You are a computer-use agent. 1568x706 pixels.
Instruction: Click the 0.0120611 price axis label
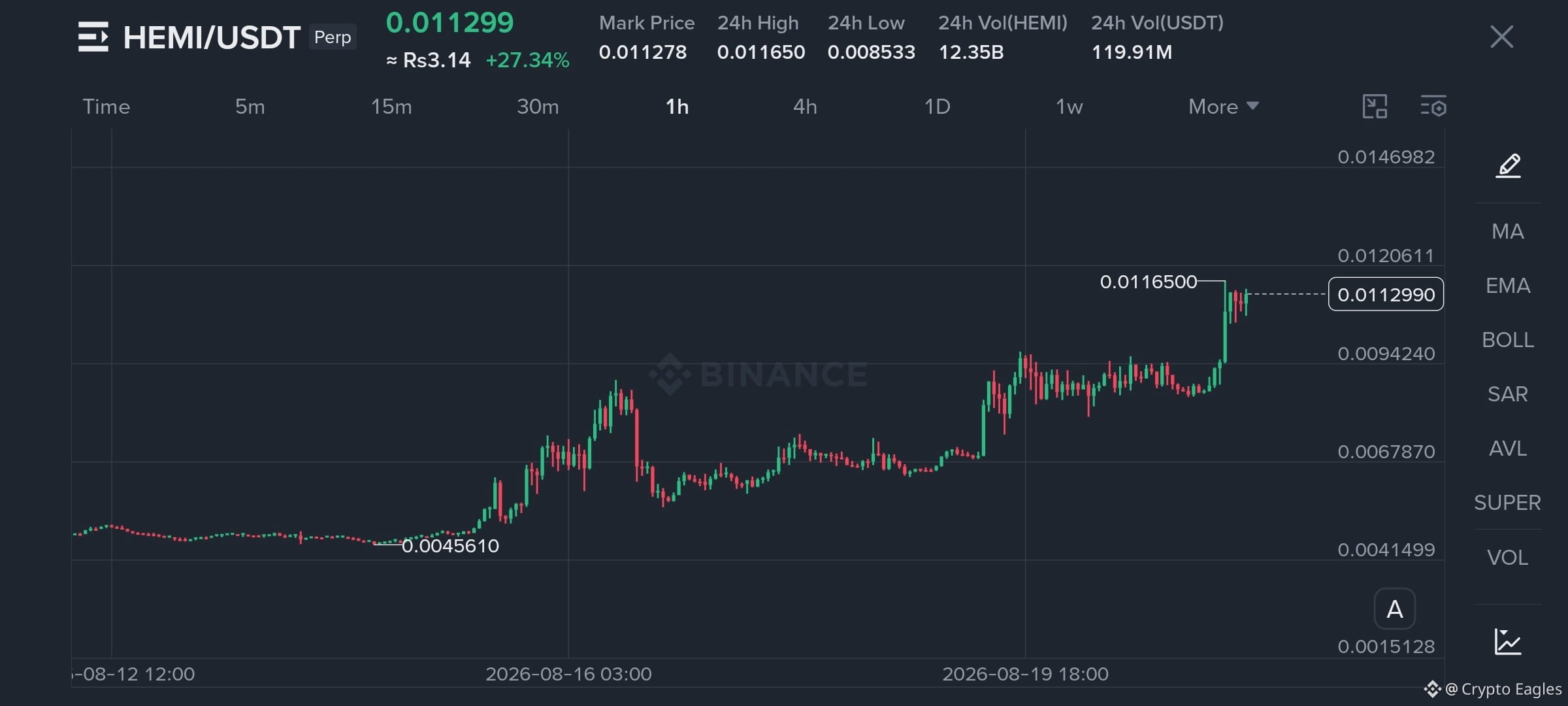click(1386, 256)
